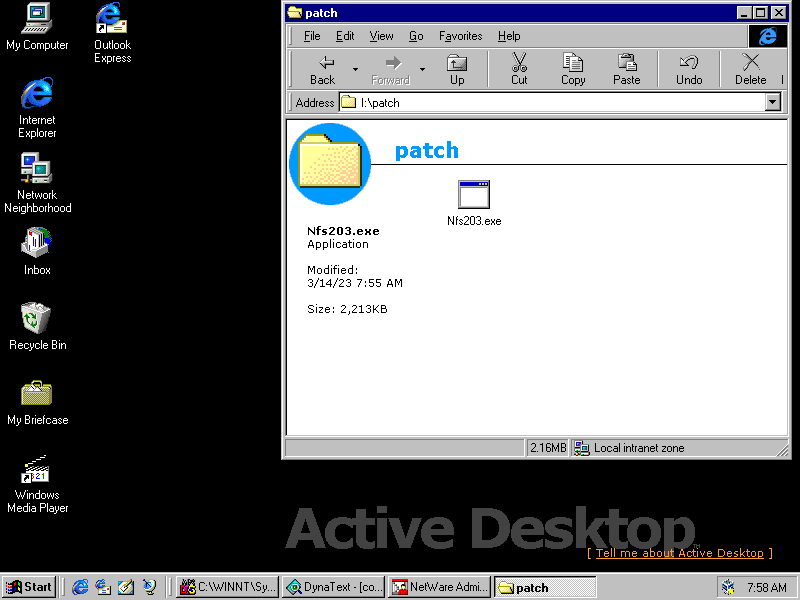Open the Favorites menu

(460, 36)
